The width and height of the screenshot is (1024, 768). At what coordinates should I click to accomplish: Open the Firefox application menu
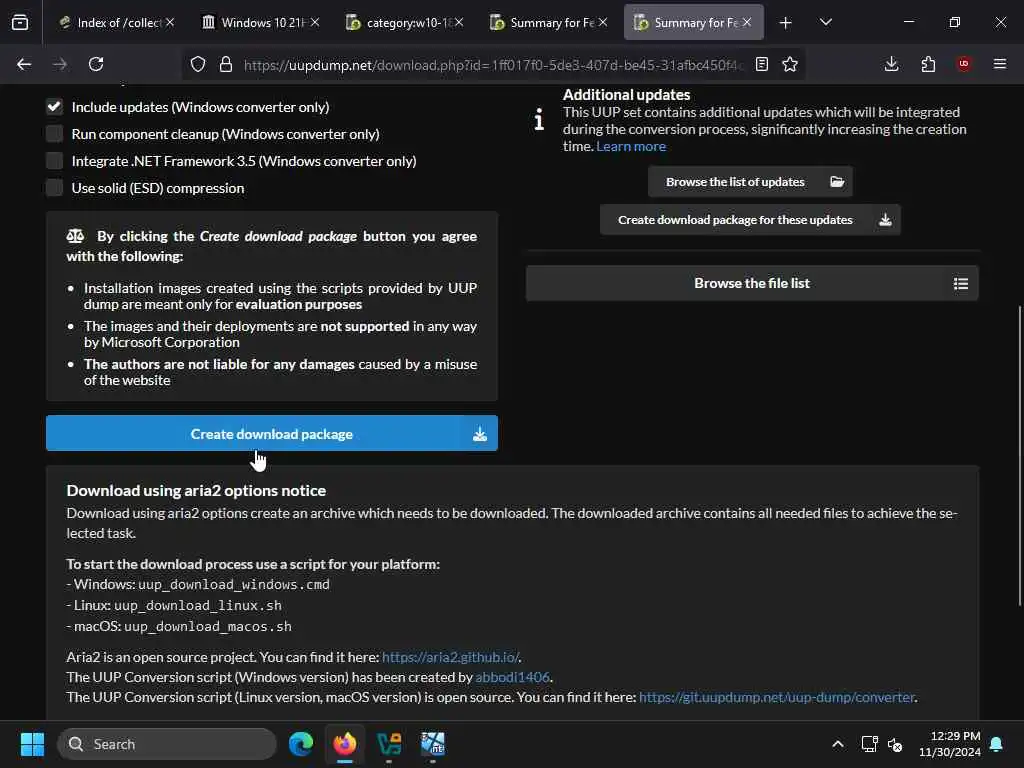1000,64
